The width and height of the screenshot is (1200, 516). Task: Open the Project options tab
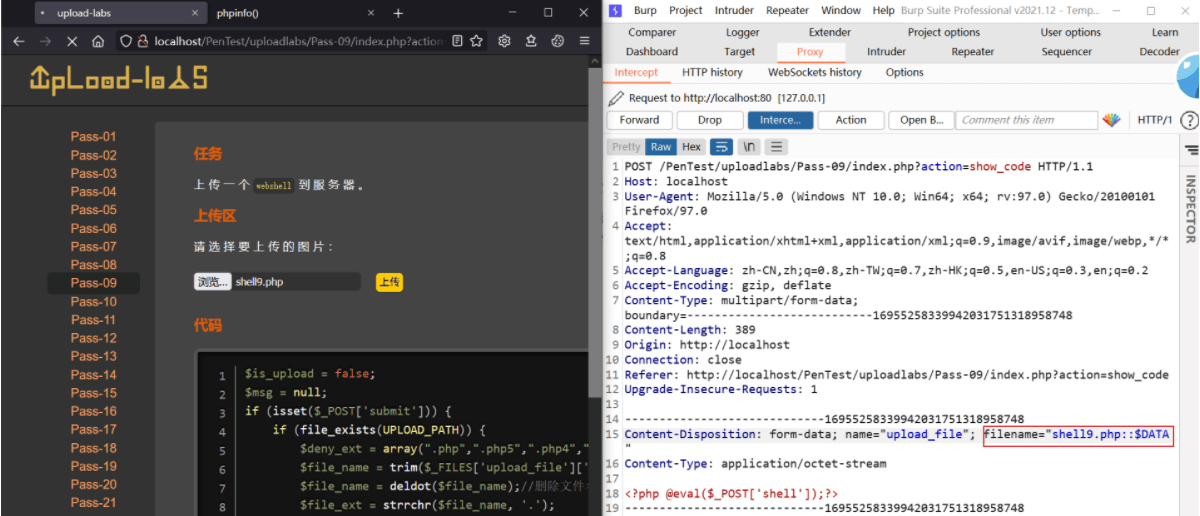point(944,32)
